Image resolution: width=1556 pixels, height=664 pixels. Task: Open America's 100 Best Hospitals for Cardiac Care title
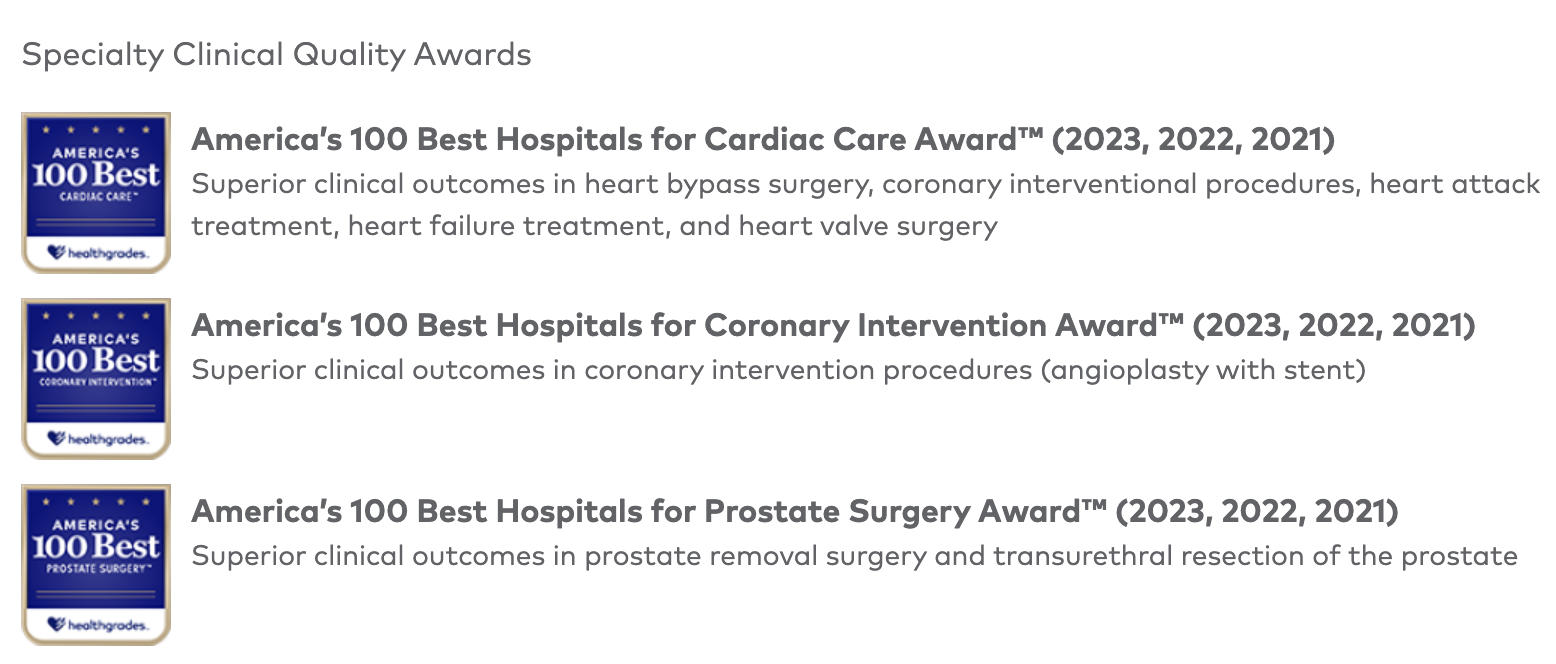tap(763, 140)
